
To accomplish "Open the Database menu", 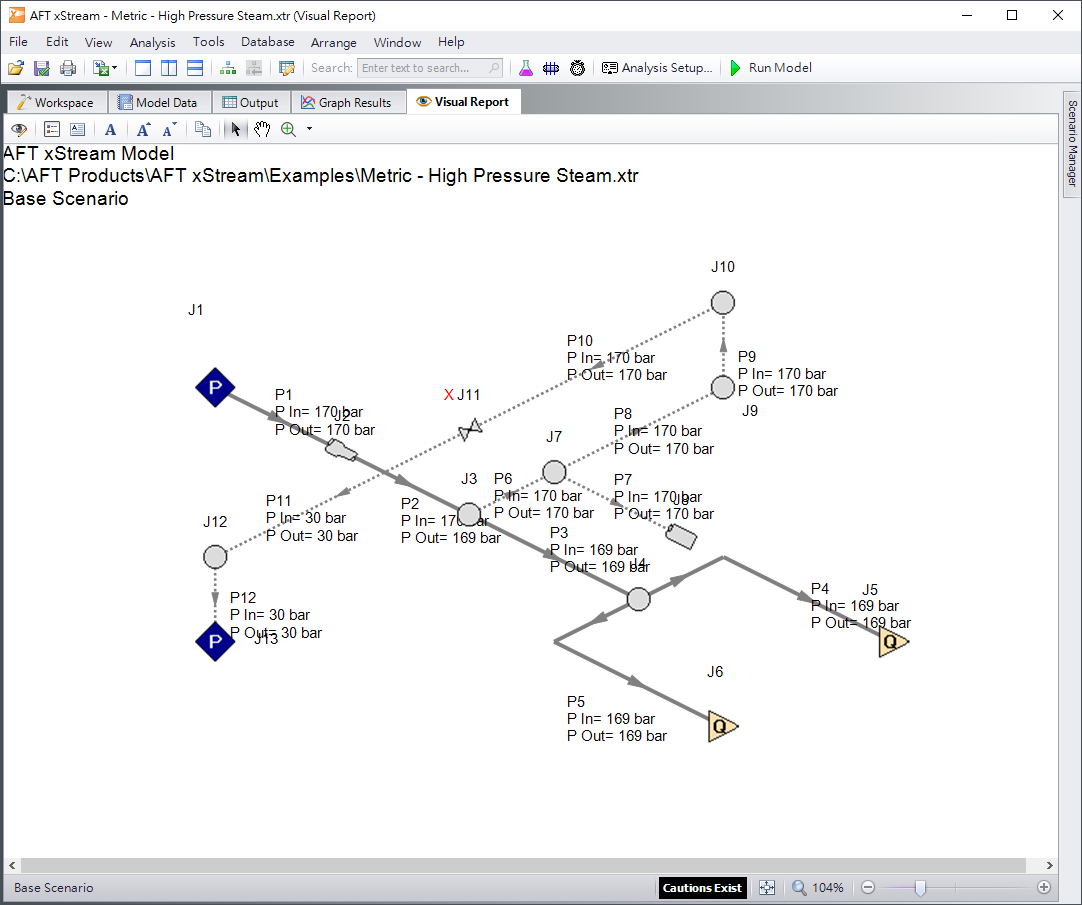I will tap(268, 42).
